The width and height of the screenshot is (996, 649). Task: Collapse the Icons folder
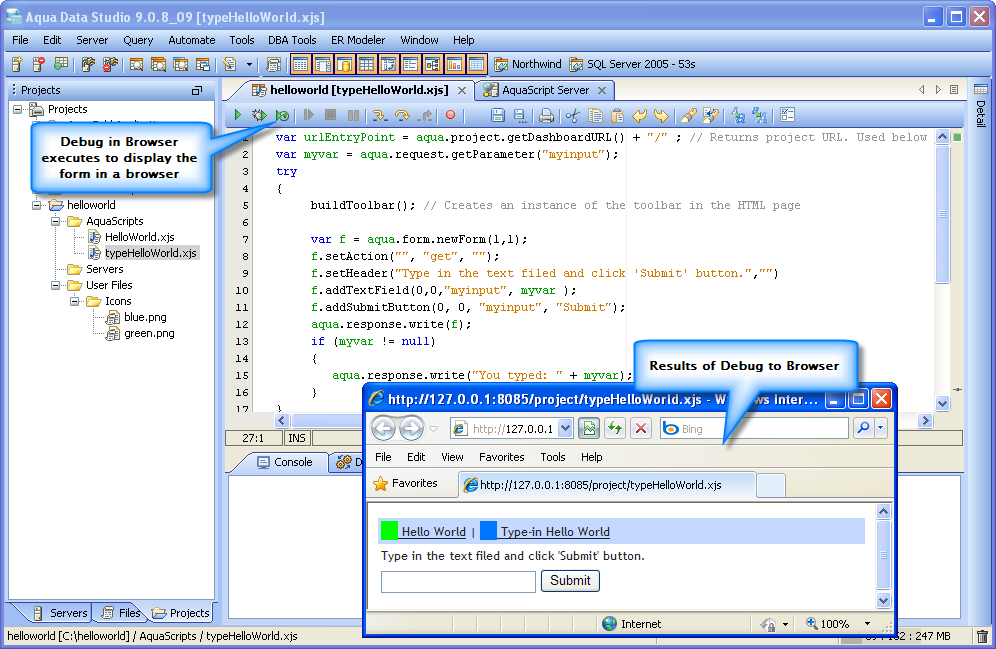pyautogui.click(x=75, y=301)
